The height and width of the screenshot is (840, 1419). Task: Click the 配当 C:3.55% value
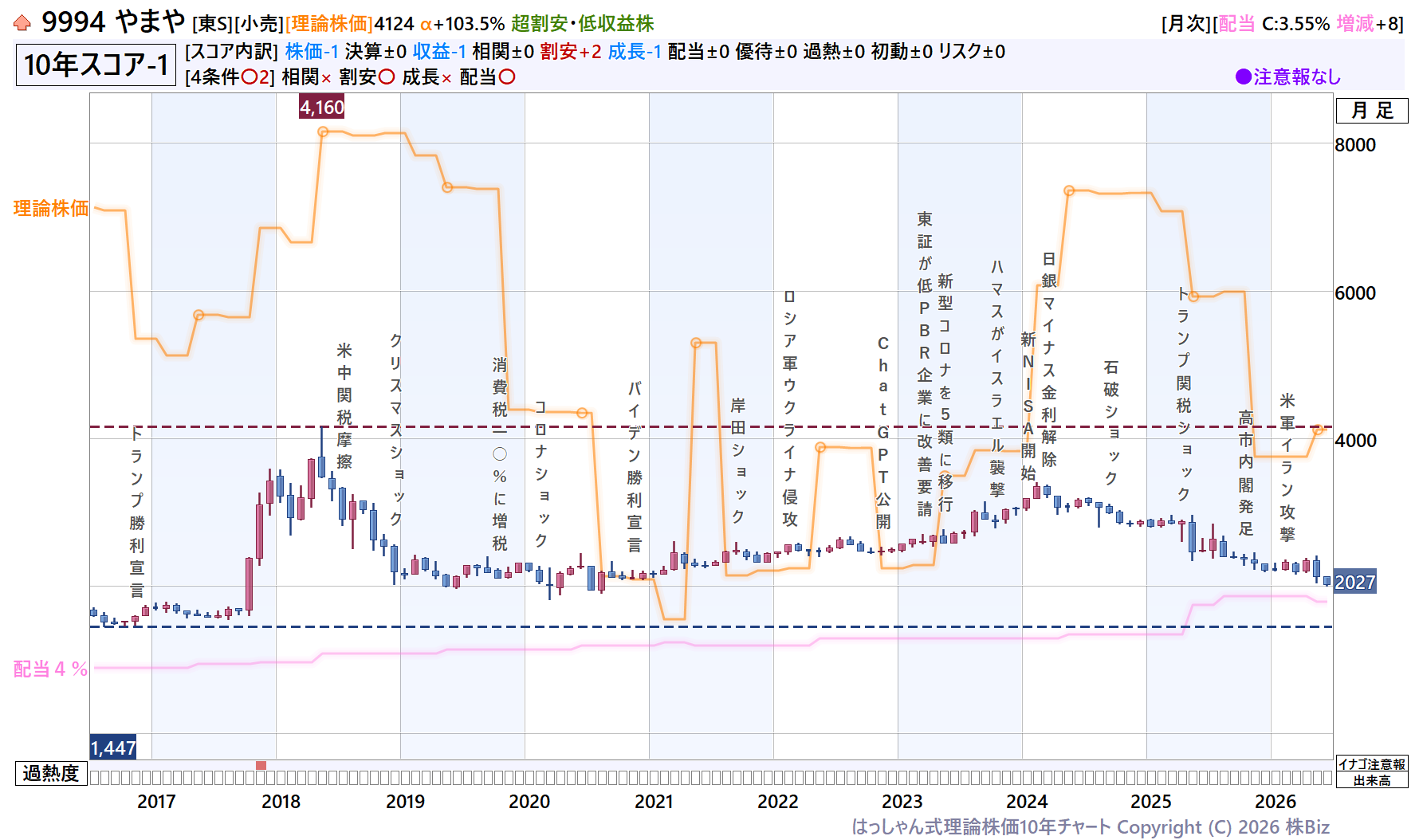click(1274, 24)
